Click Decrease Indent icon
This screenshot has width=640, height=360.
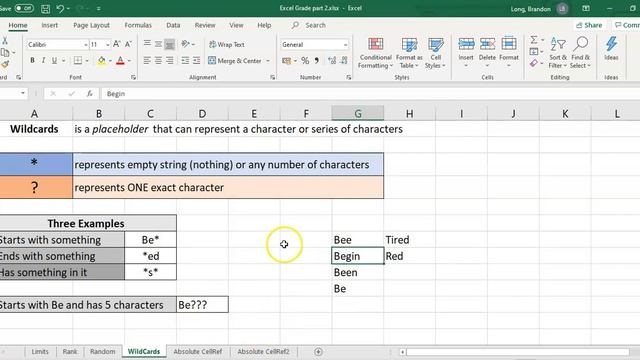coord(185,61)
